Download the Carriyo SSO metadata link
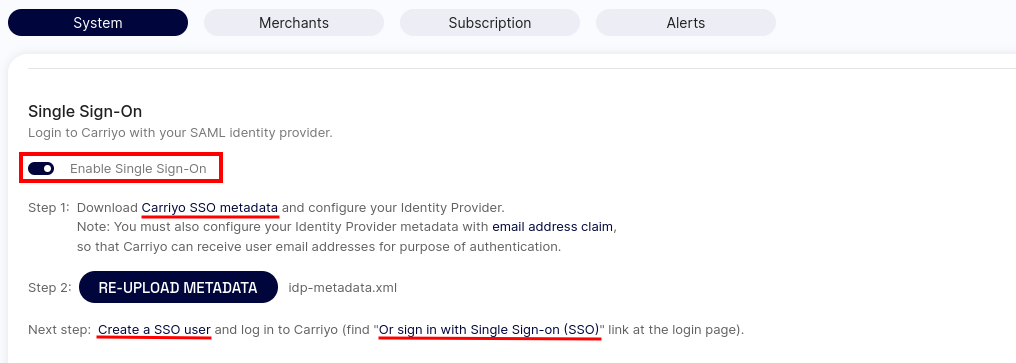1016x363 pixels. (x=210, y=208)
